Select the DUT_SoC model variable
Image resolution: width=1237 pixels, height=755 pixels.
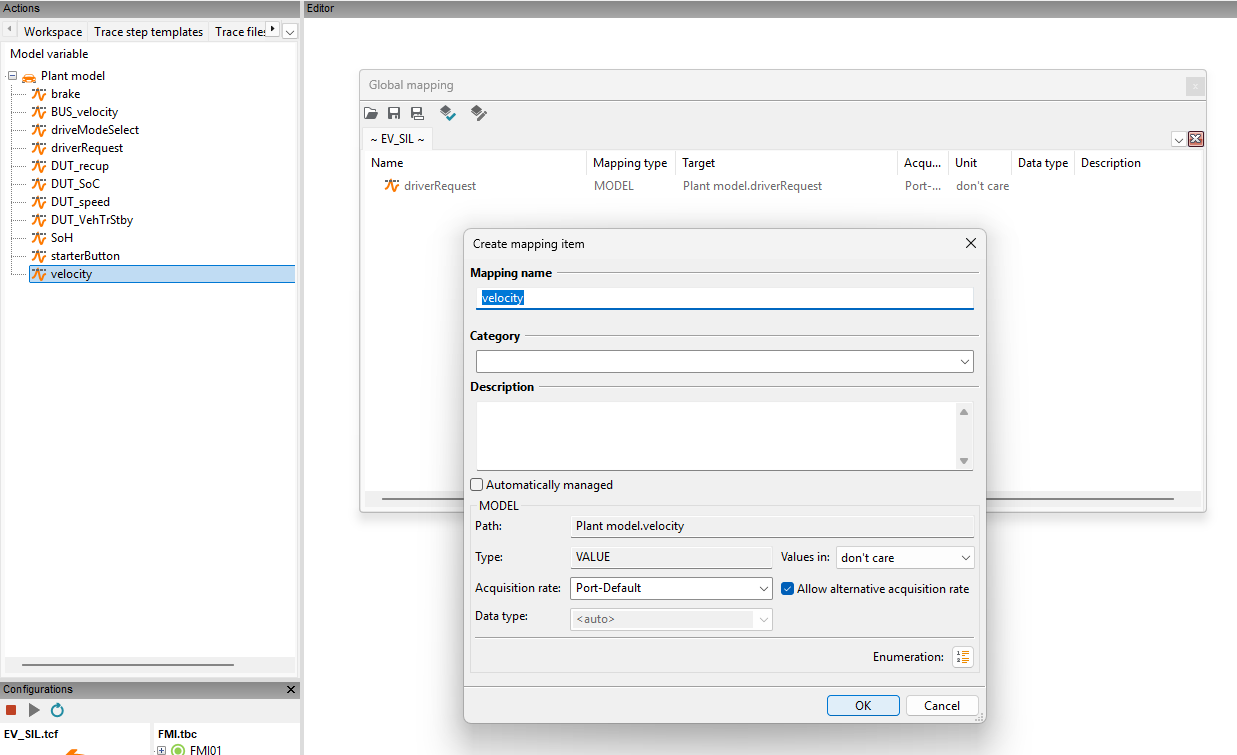(75, 184)
